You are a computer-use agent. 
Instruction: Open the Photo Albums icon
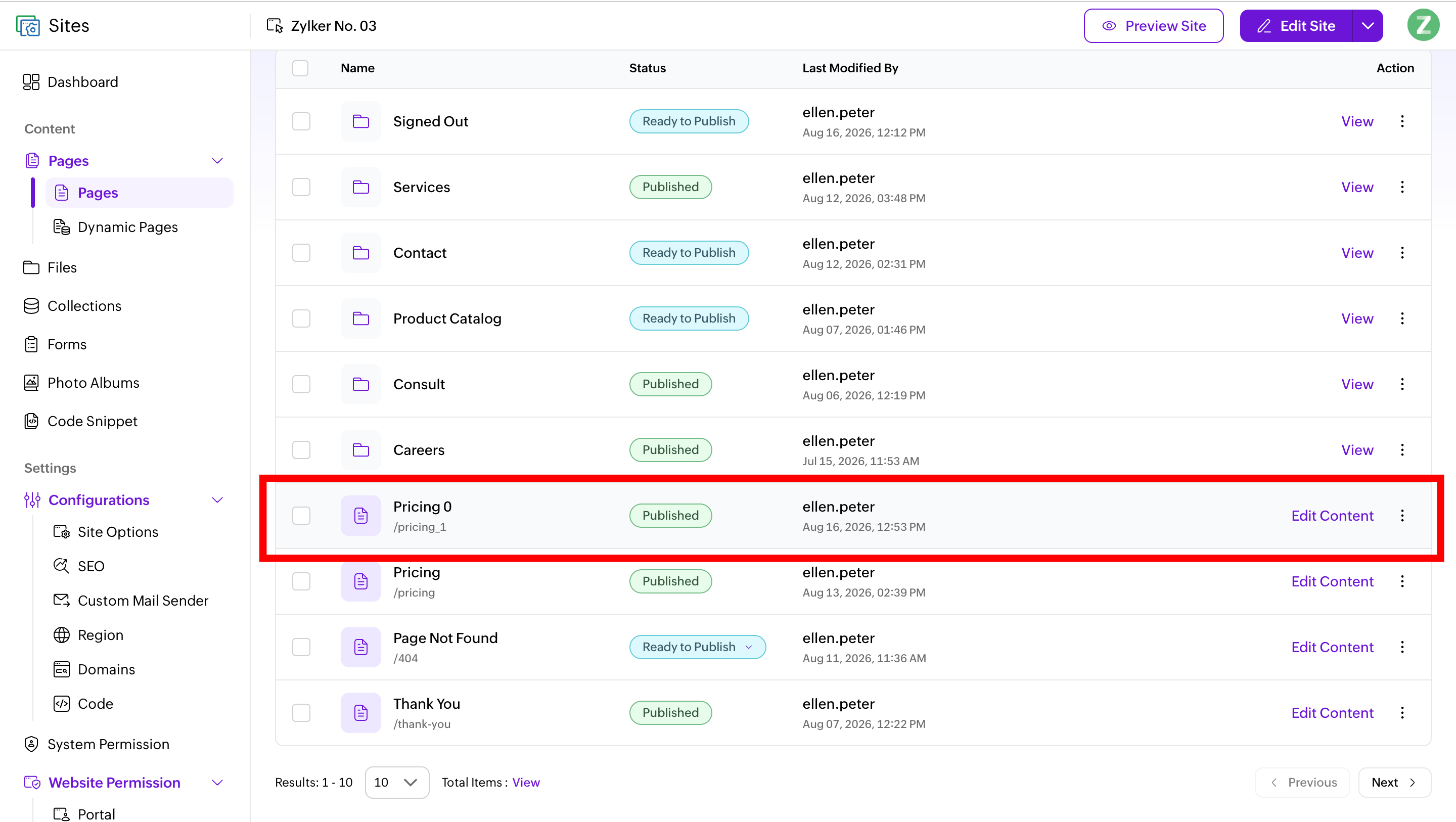(31, 383)
